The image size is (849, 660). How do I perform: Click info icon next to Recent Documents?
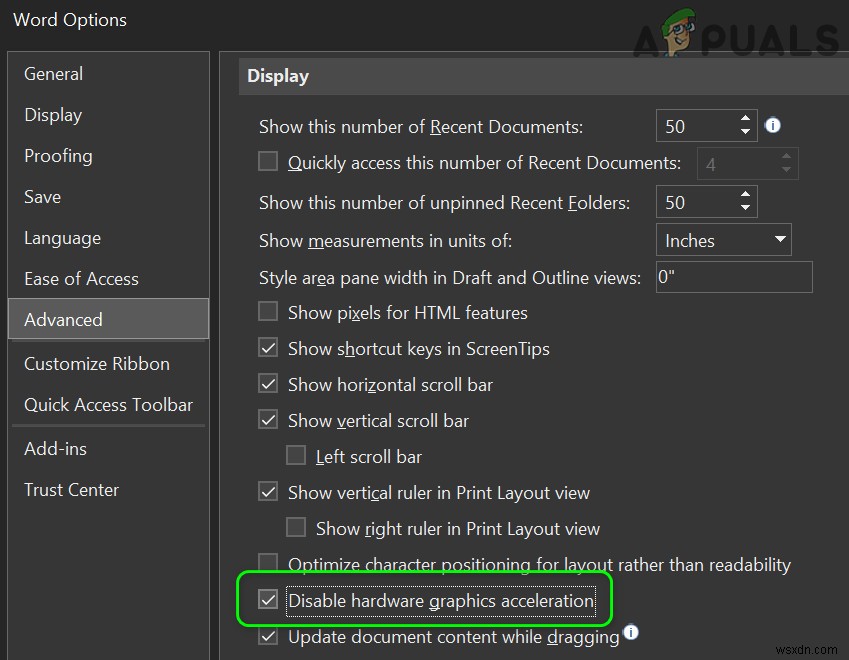tap(773, 126)
